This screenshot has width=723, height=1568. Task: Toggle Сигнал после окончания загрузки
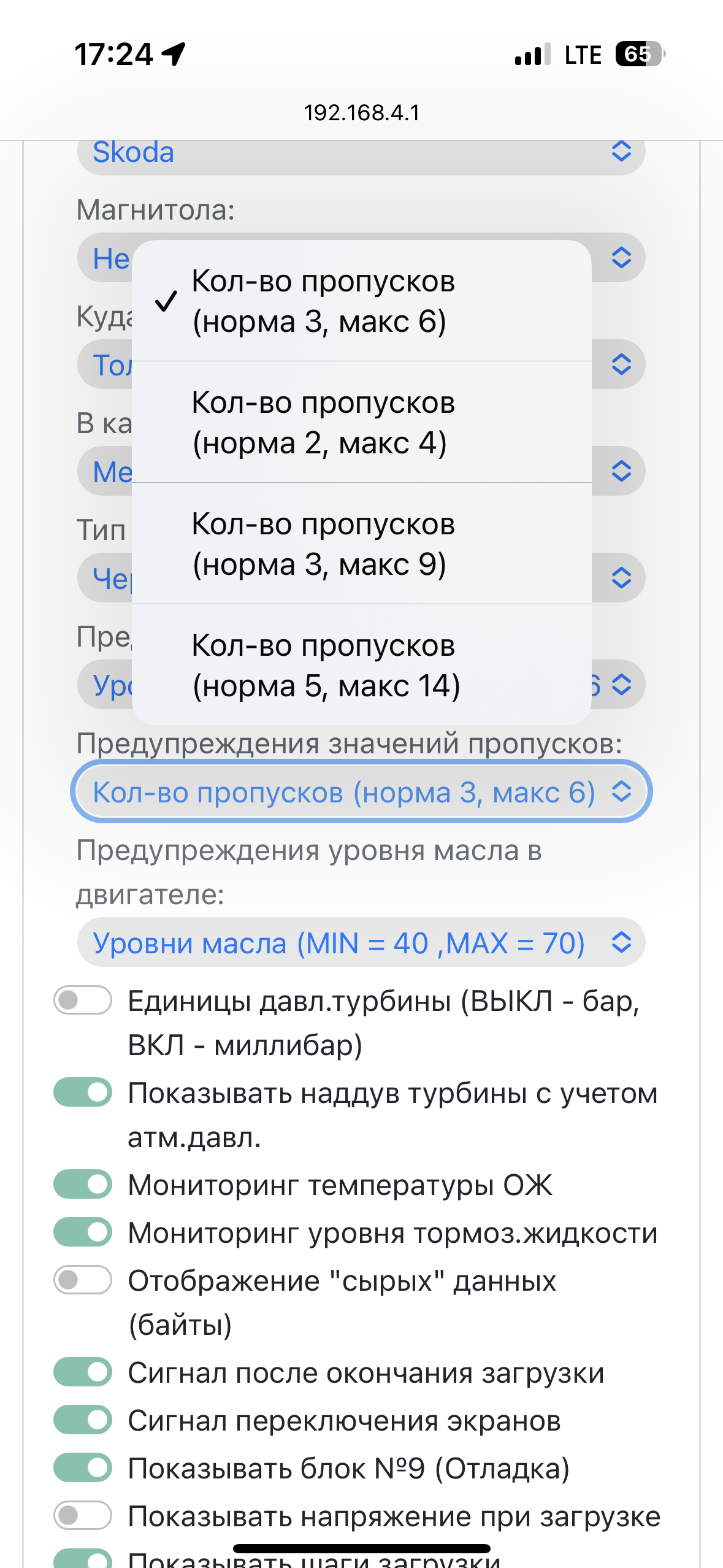(83, 1372)
